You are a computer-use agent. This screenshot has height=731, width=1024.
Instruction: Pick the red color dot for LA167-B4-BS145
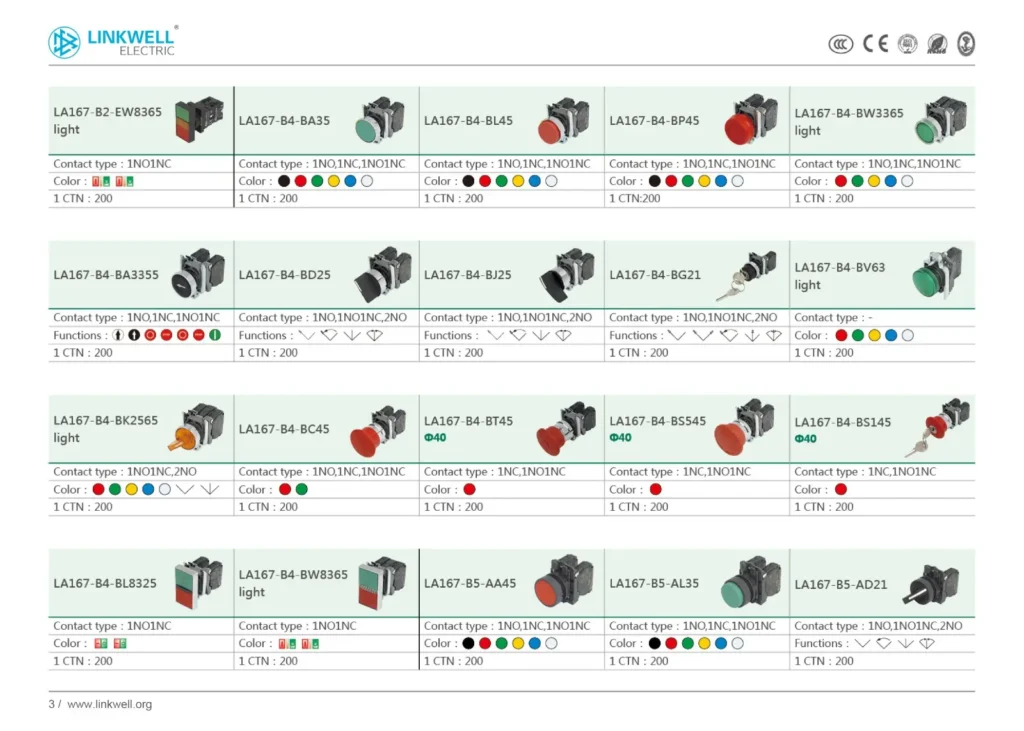[x=841, y=489]
